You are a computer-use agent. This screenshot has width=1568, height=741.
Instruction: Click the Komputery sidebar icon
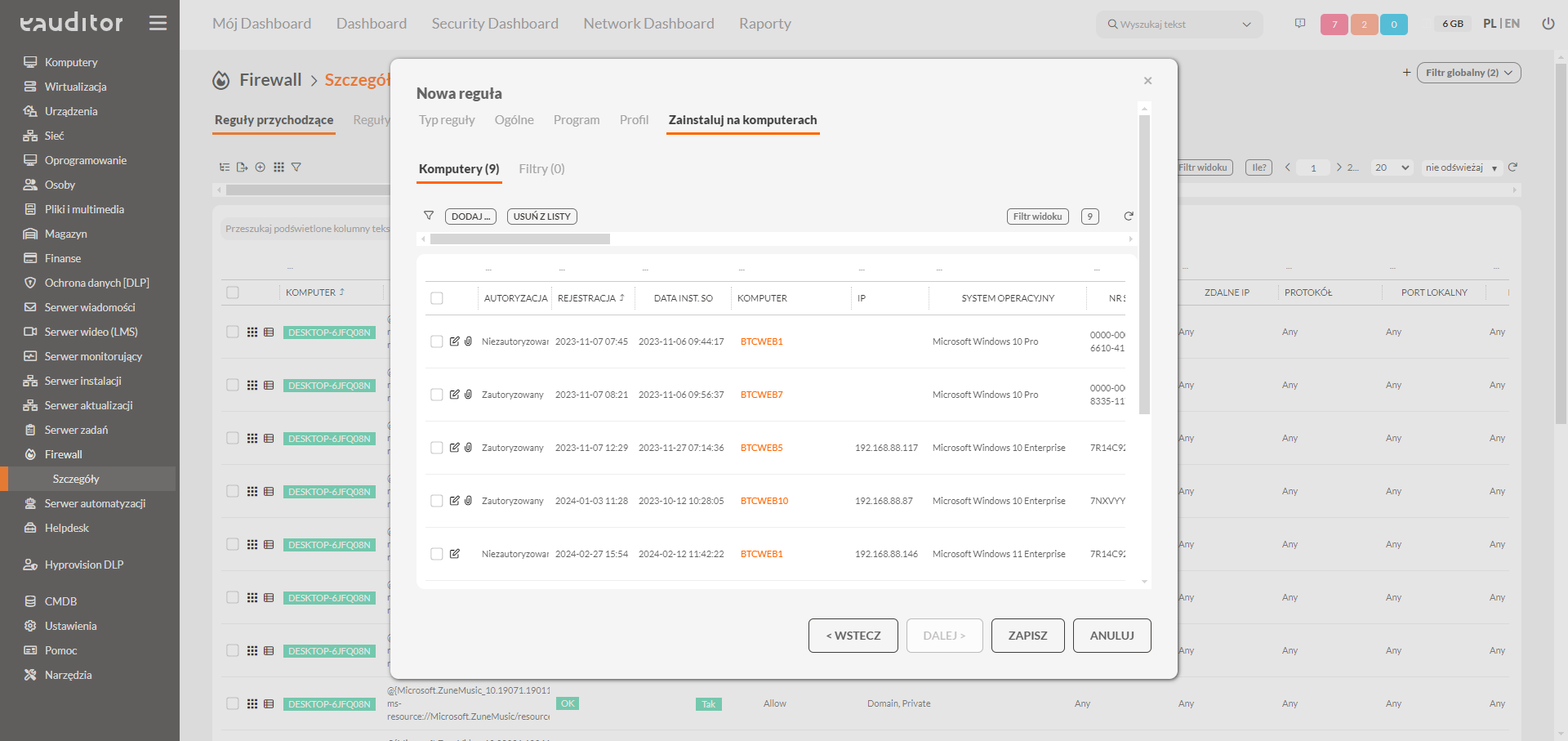click(x=30, y=62)
